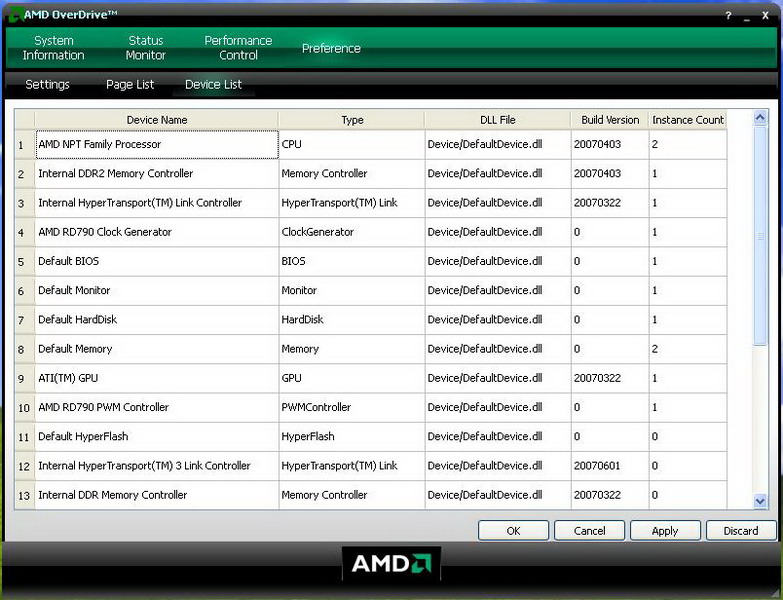Click the DLL File column header
This screenshot has height=600, width=783.
click(497, 120)
